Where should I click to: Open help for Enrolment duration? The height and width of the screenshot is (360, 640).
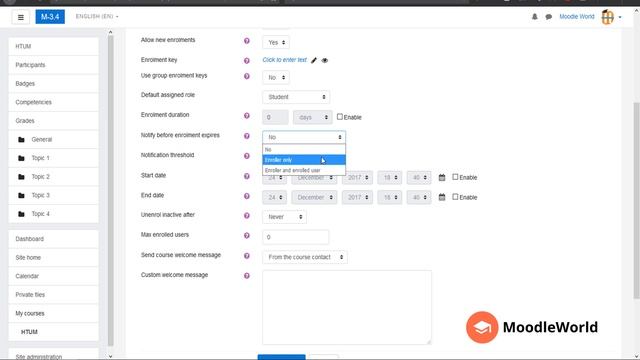247,116
